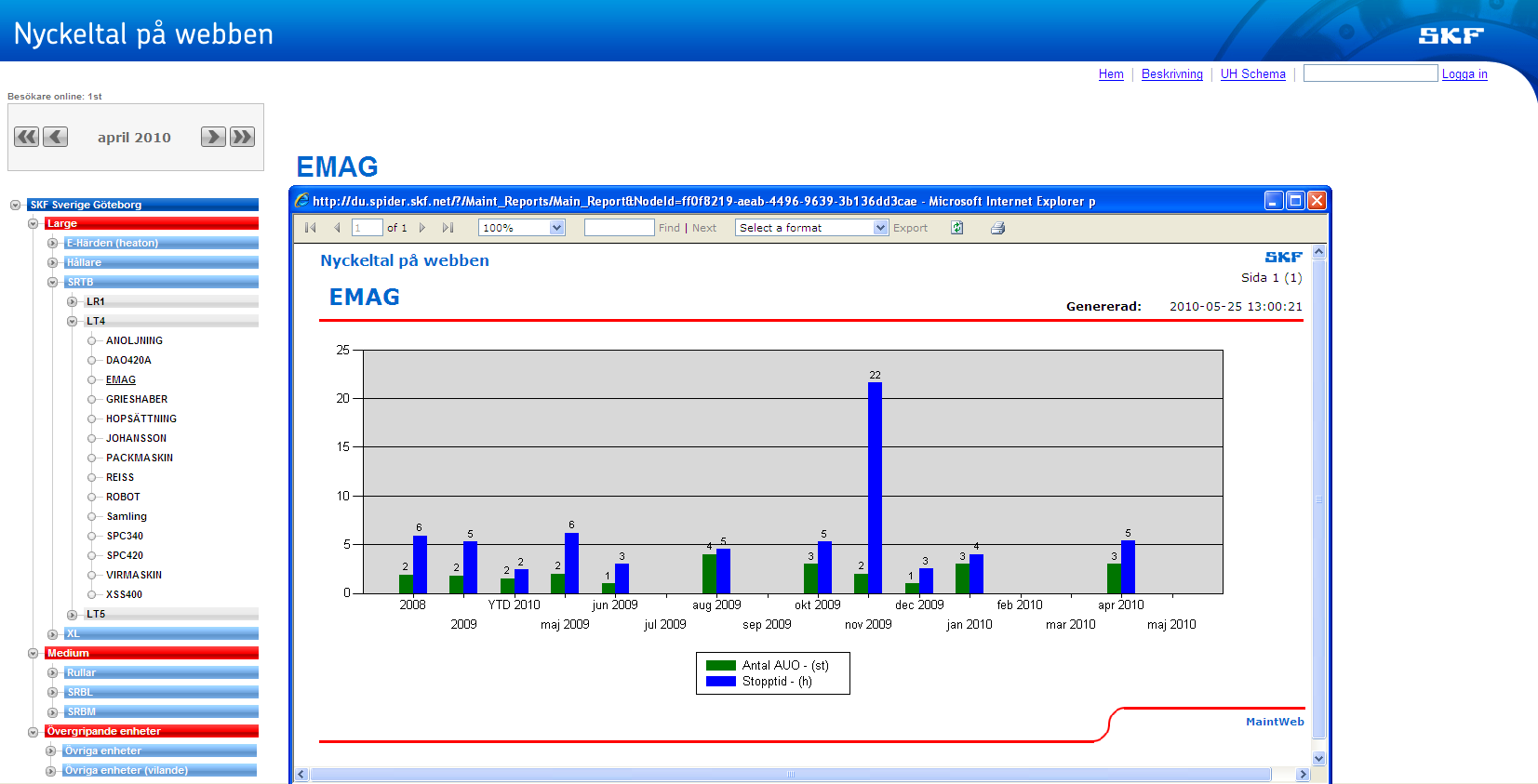The height and width of the screenshot is (784, 1538).
Task: Expand the Rullar node
Action: [52, 673]
